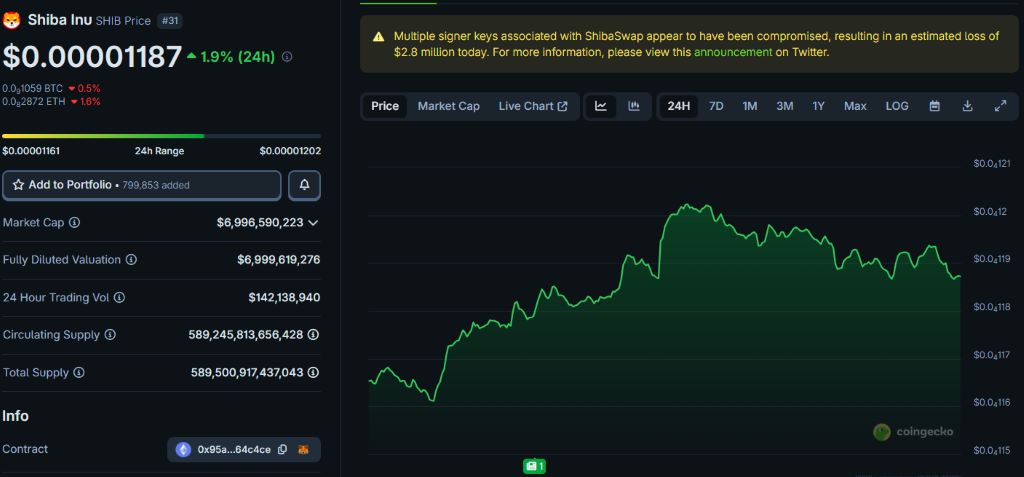Expand the chart to fullscreen
This screenshot has width=1024, height=477.
coord(1000,106)
